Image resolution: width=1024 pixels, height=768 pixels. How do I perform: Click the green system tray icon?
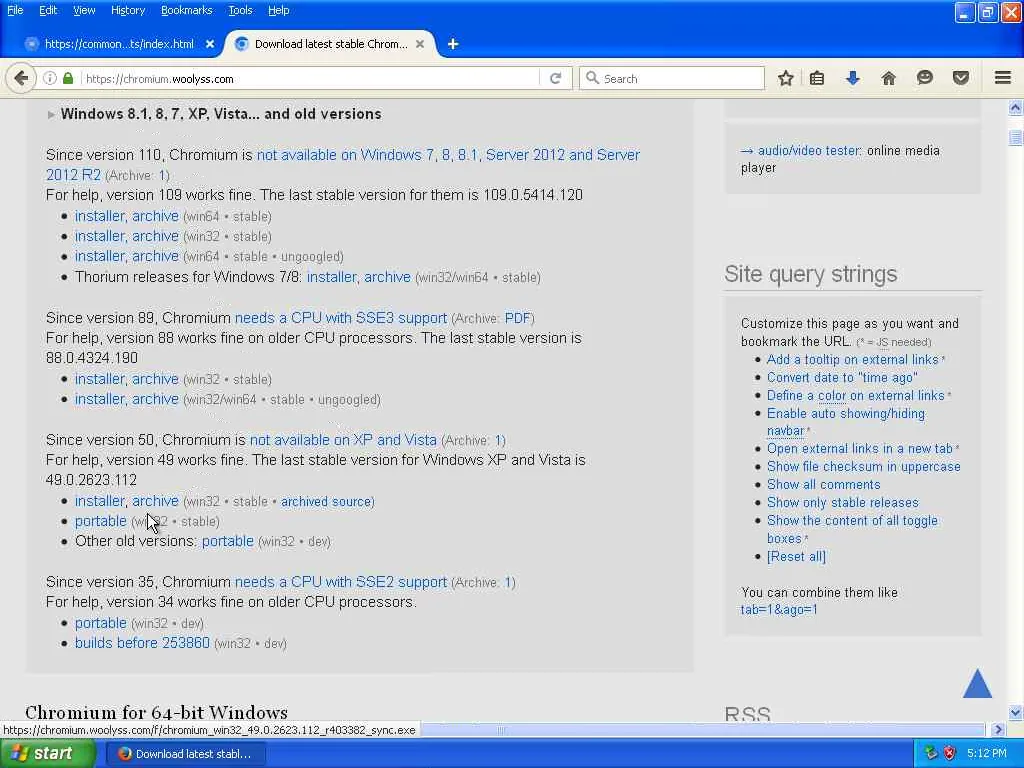pyautogui.click(x=931, y=753)
